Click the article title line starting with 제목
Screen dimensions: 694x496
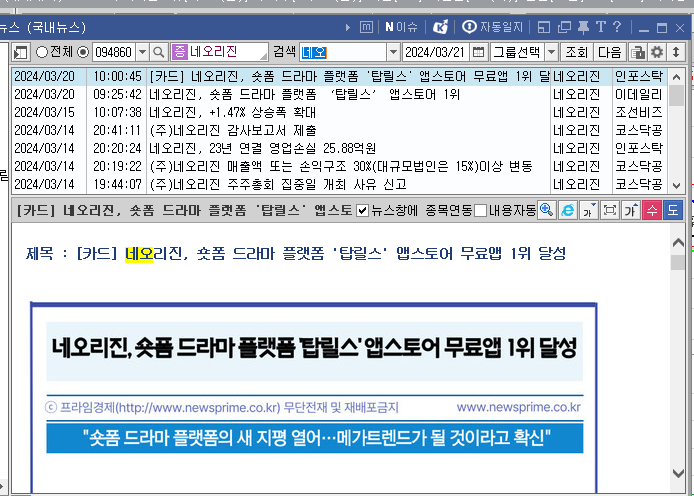[x=296, y=254]
